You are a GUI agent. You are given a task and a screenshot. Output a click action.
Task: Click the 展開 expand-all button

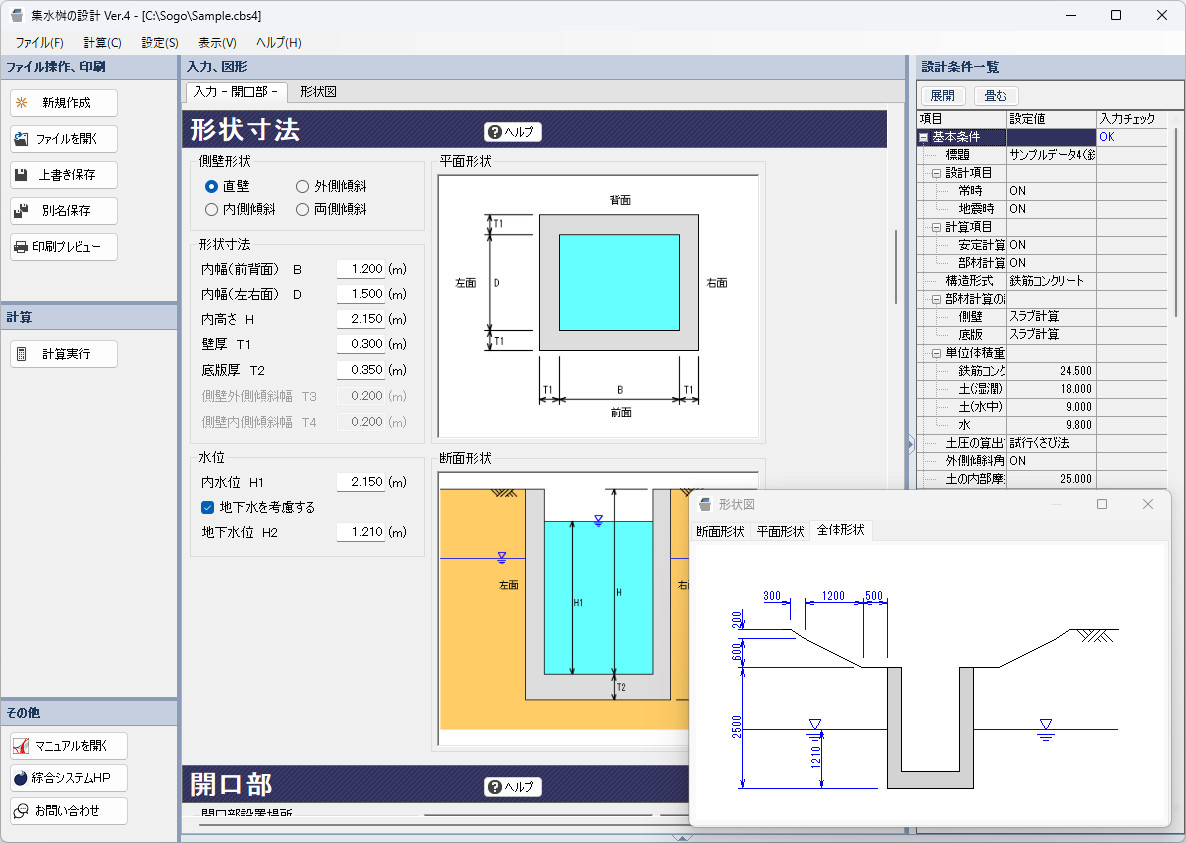pos(942,96)
